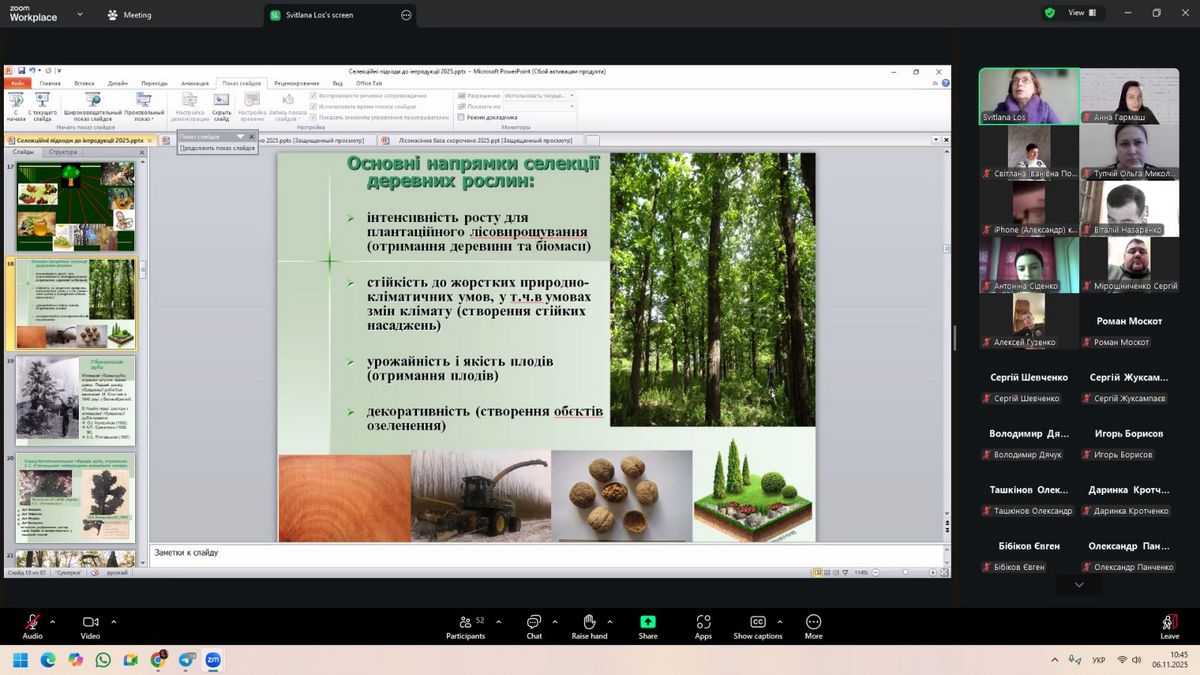Click the Raise hand icon

point(589,622)
